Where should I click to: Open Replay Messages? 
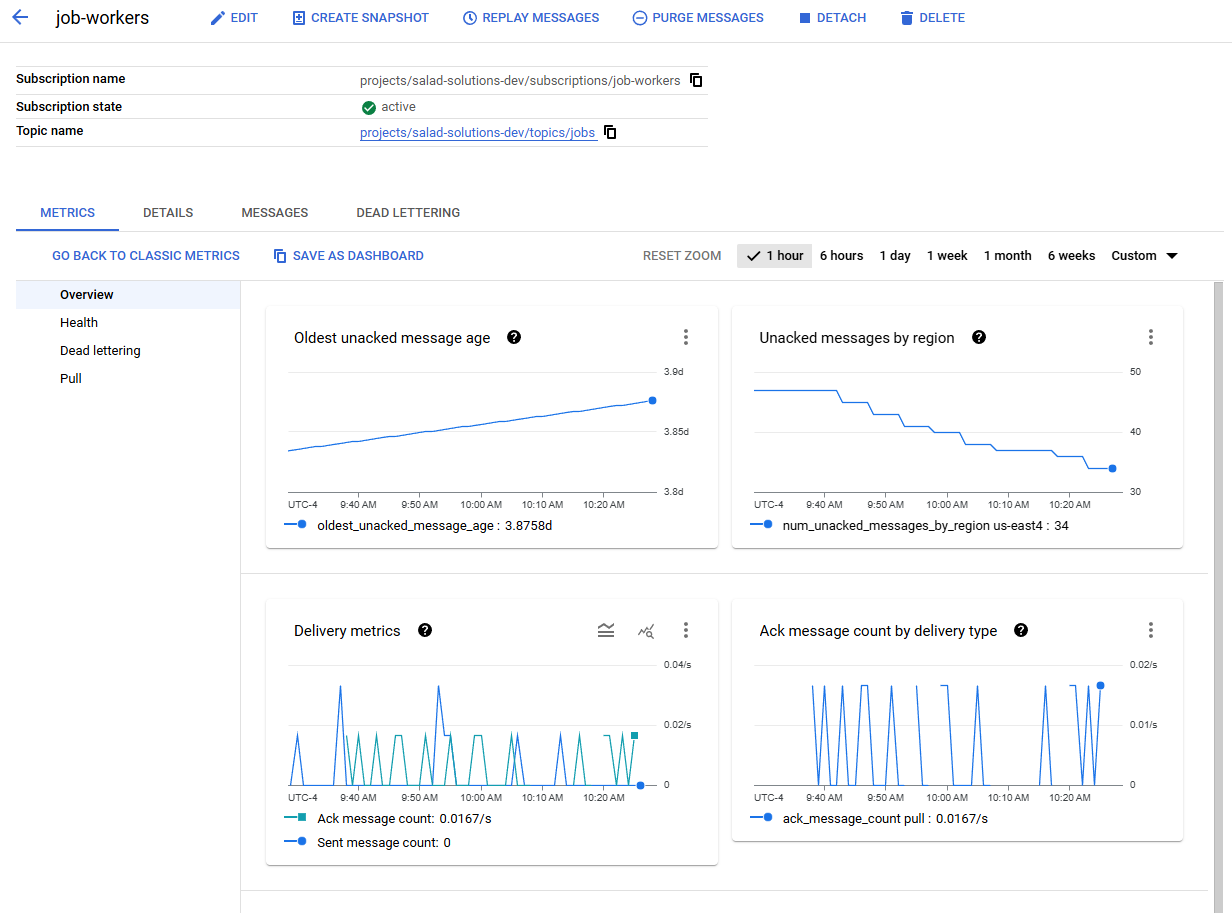click(x=531, y=18)
